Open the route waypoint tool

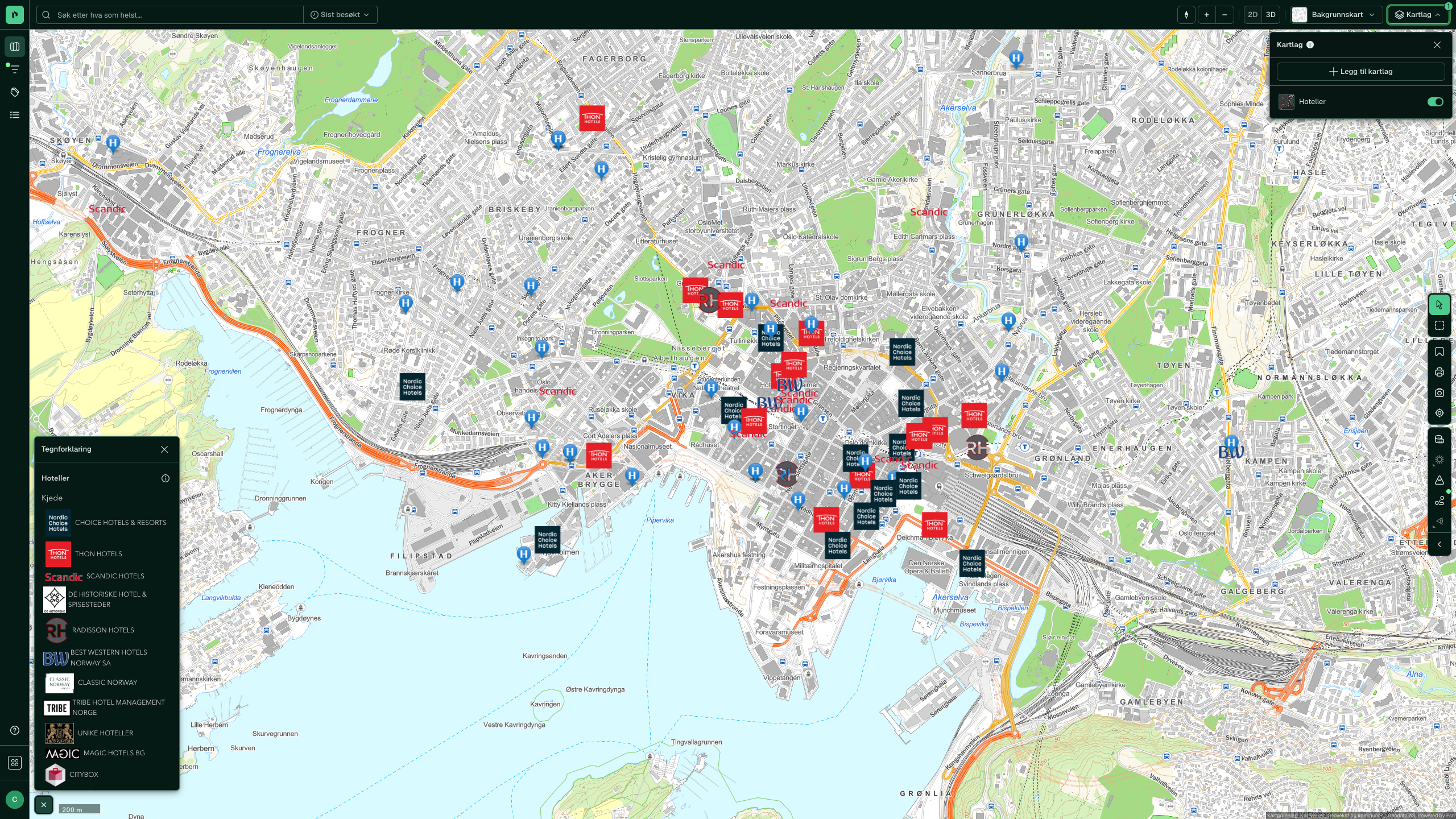tap(1440, 500)
